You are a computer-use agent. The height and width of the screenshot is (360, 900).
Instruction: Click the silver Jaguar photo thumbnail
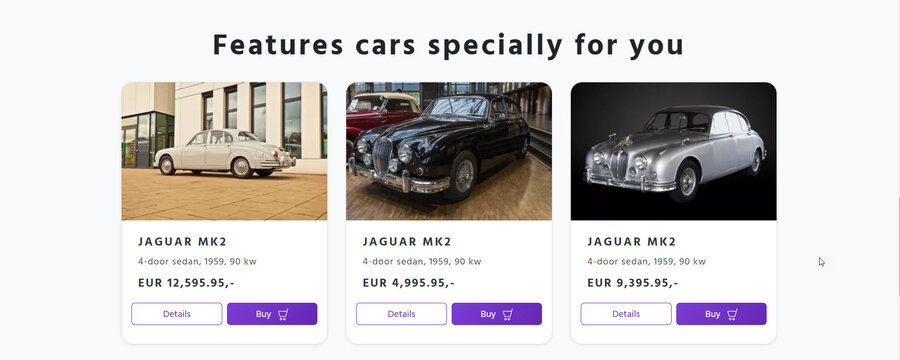(673, 151)
